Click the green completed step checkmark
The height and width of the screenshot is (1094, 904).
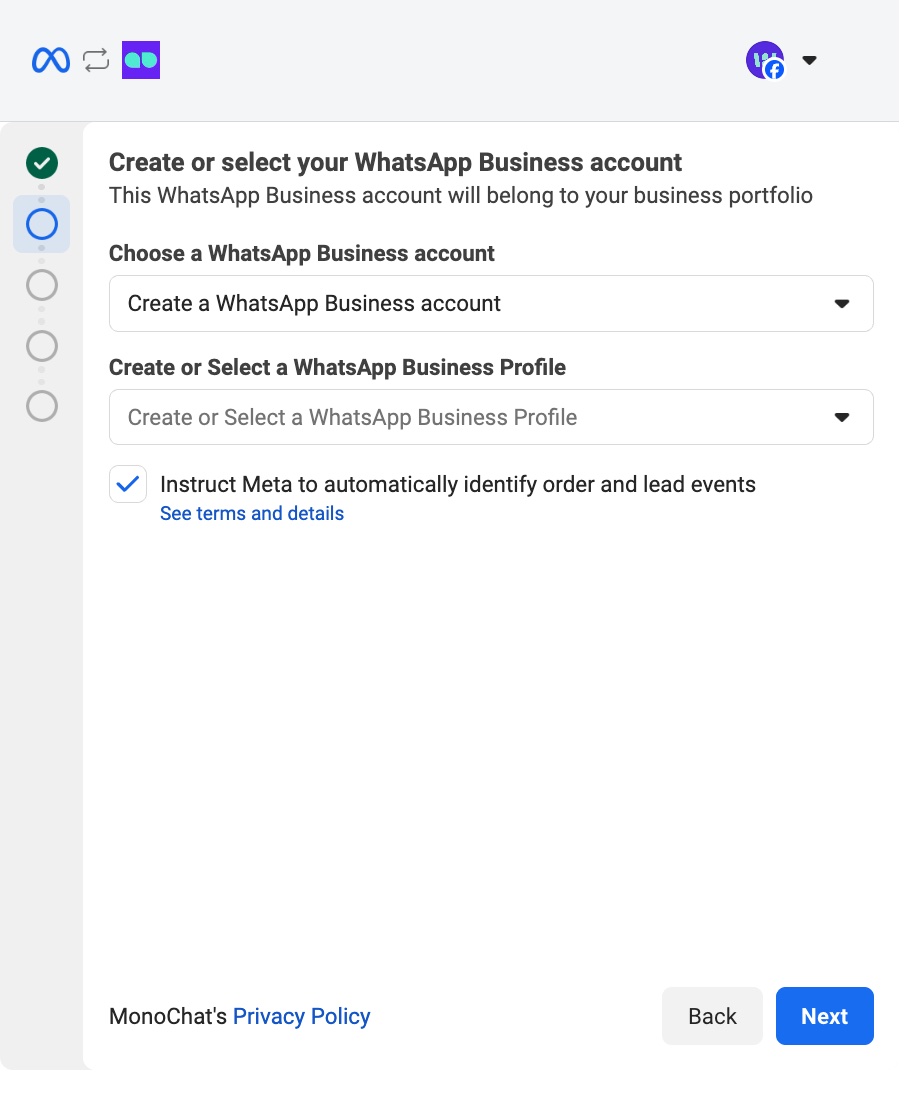point(41,163)
